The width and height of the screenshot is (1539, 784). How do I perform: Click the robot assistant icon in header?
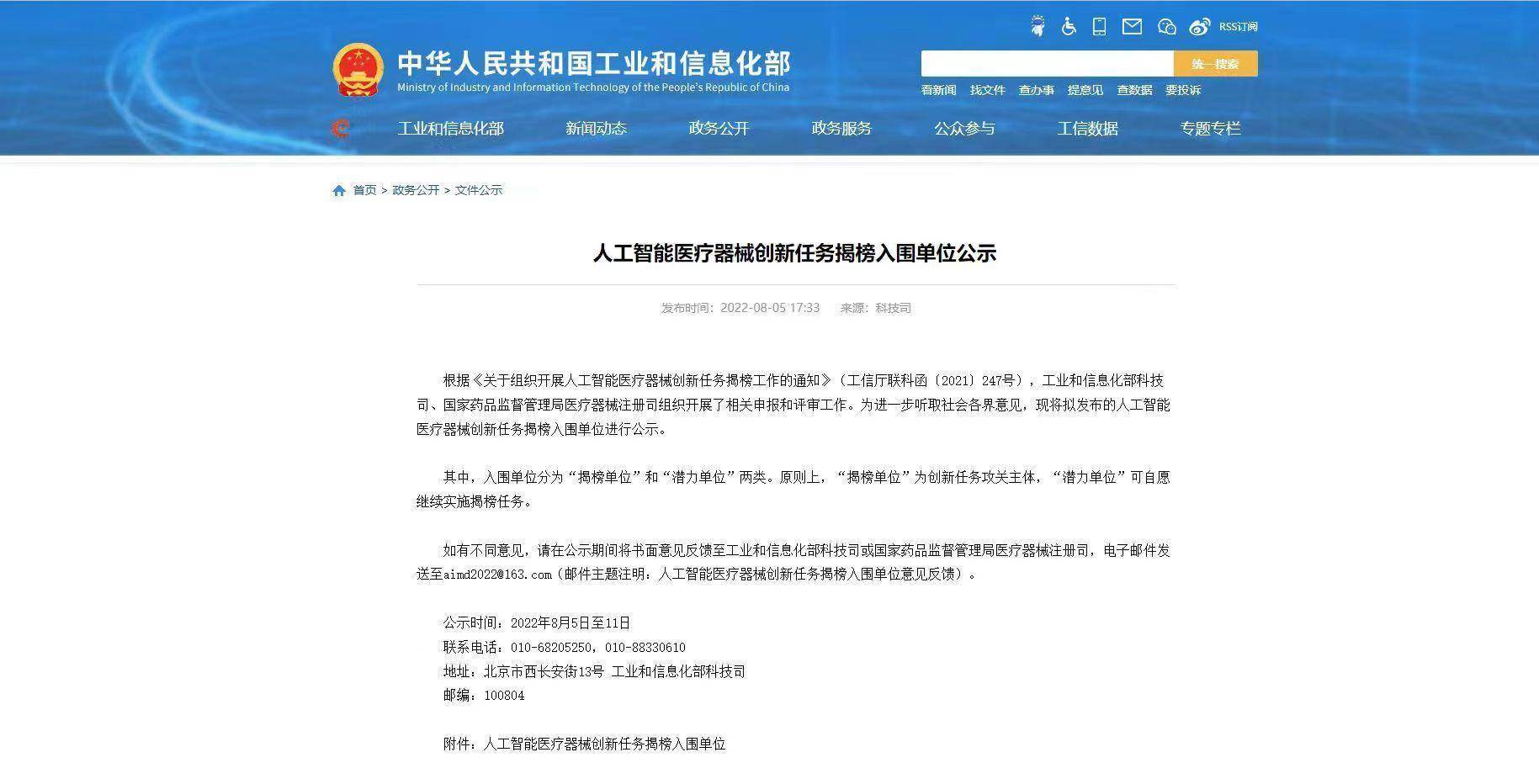tap(1037, 27)
